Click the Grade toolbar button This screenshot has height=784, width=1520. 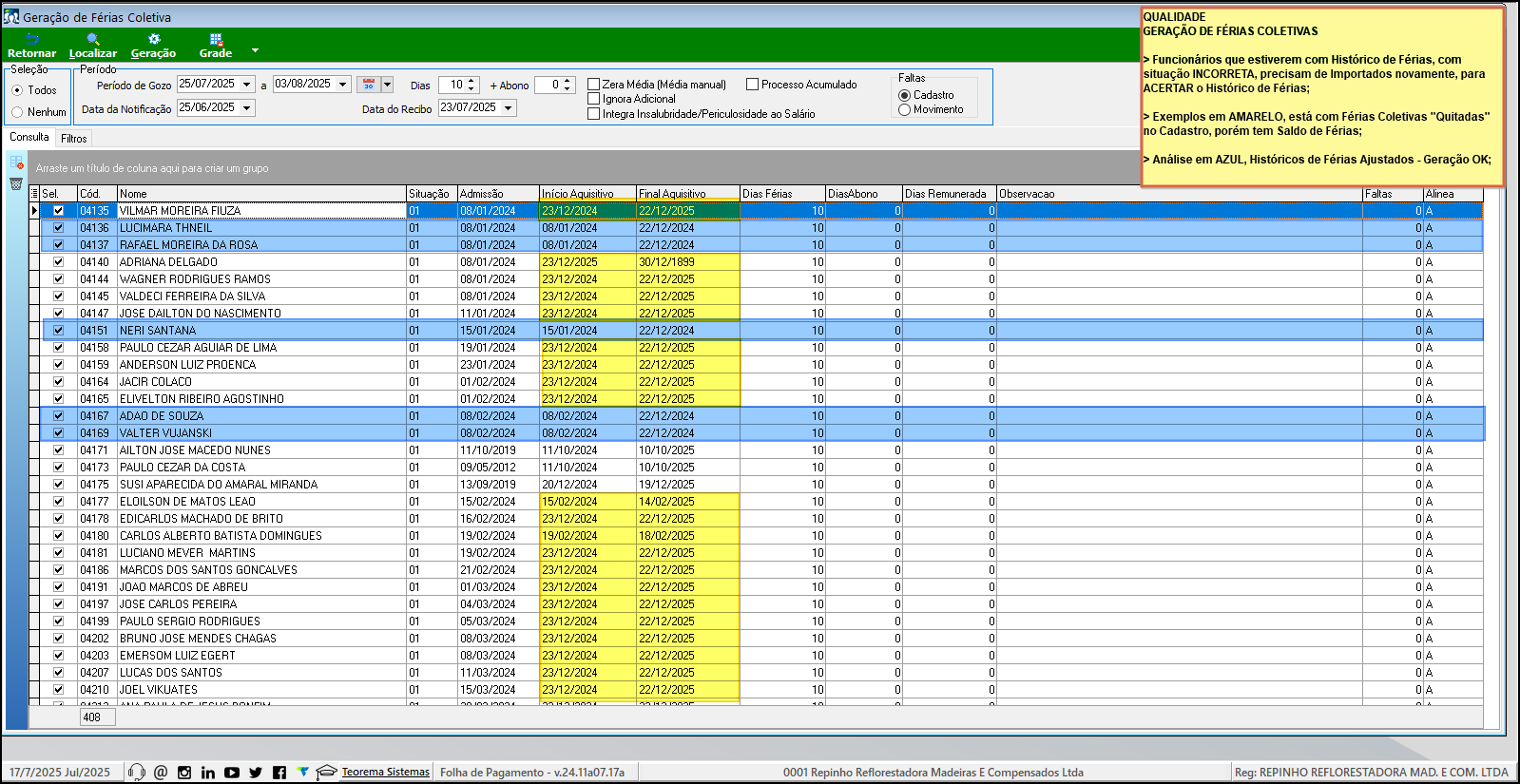click(216, 46)
